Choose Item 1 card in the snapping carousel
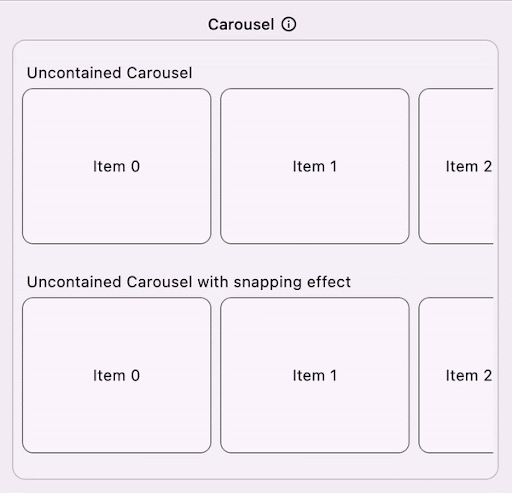 click(315, 375)
